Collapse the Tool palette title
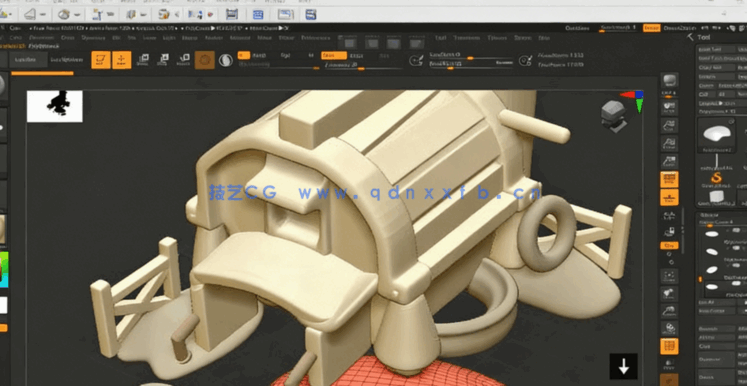The width and height of the screenshot is (747, 386). tap(703, 37)
